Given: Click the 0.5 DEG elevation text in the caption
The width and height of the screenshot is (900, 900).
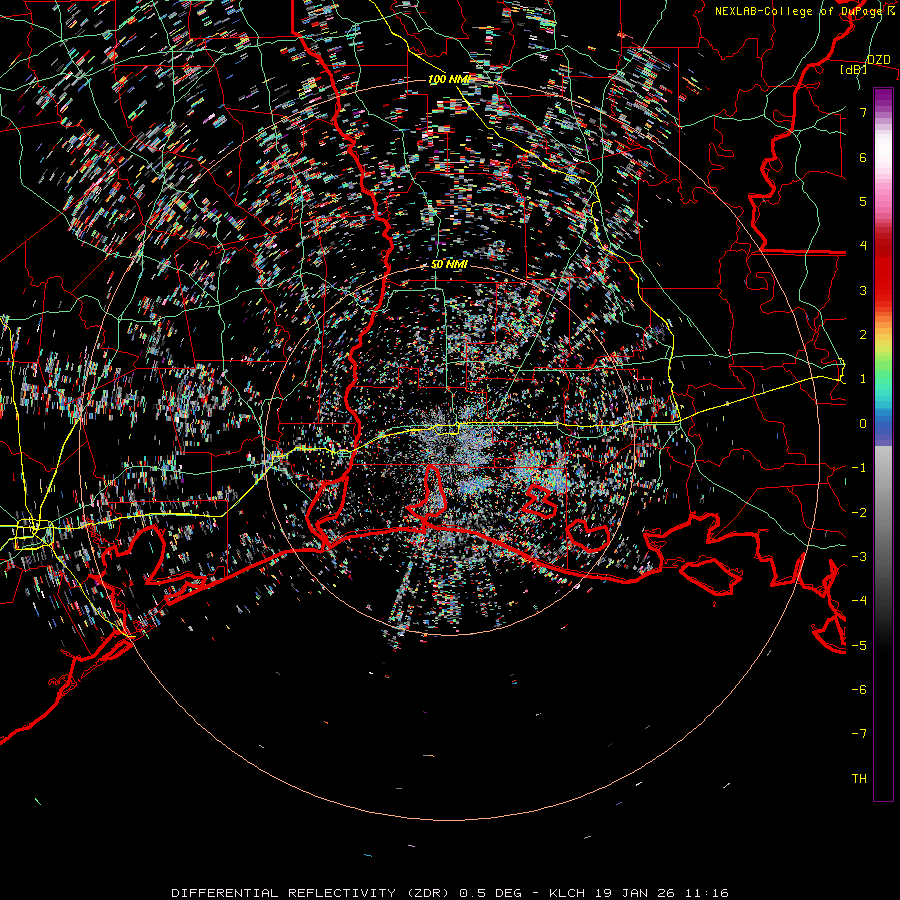Looking at the screenshot, I should click(490, 893).
